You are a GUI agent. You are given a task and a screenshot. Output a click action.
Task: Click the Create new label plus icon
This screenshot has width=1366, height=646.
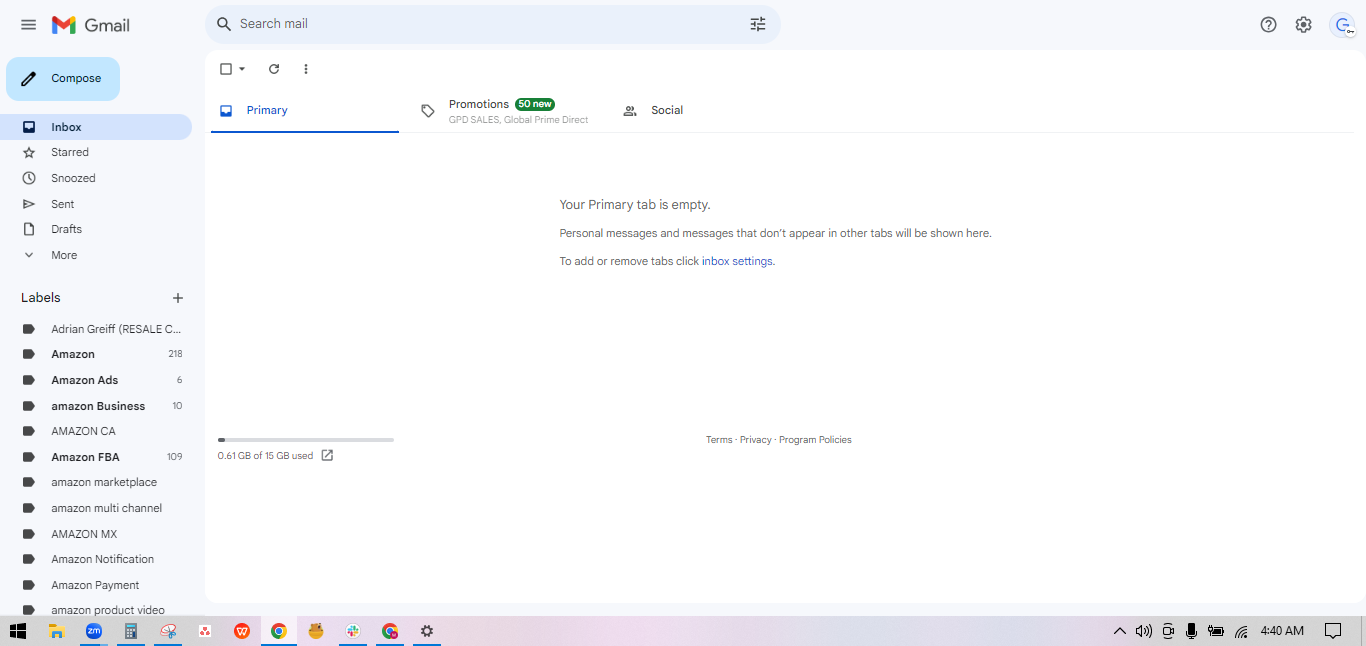(x=178, y=298)
